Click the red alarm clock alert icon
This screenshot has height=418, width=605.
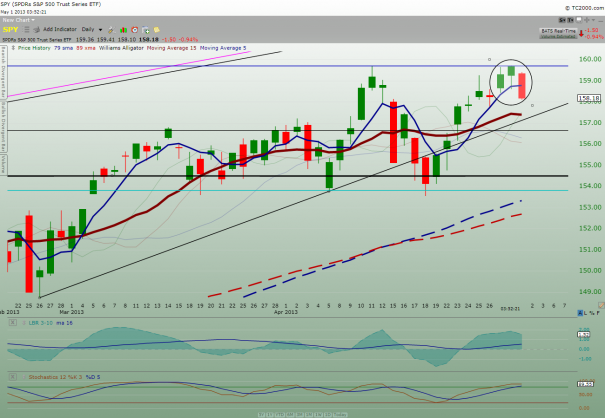(x=135, y=30)
